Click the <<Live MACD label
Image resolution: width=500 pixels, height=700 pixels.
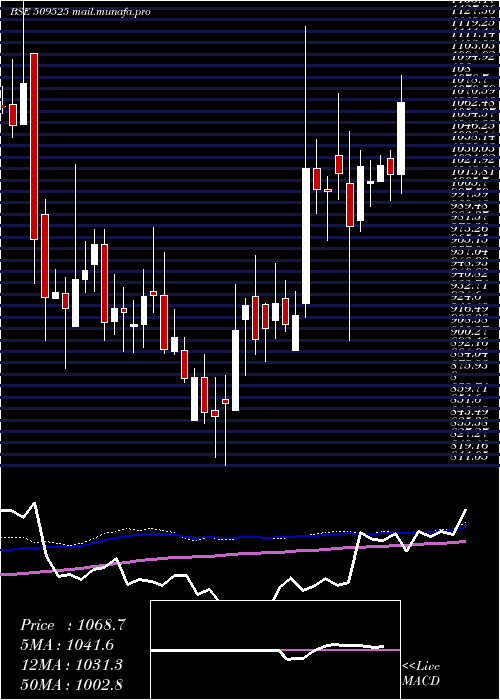(421, 673)
